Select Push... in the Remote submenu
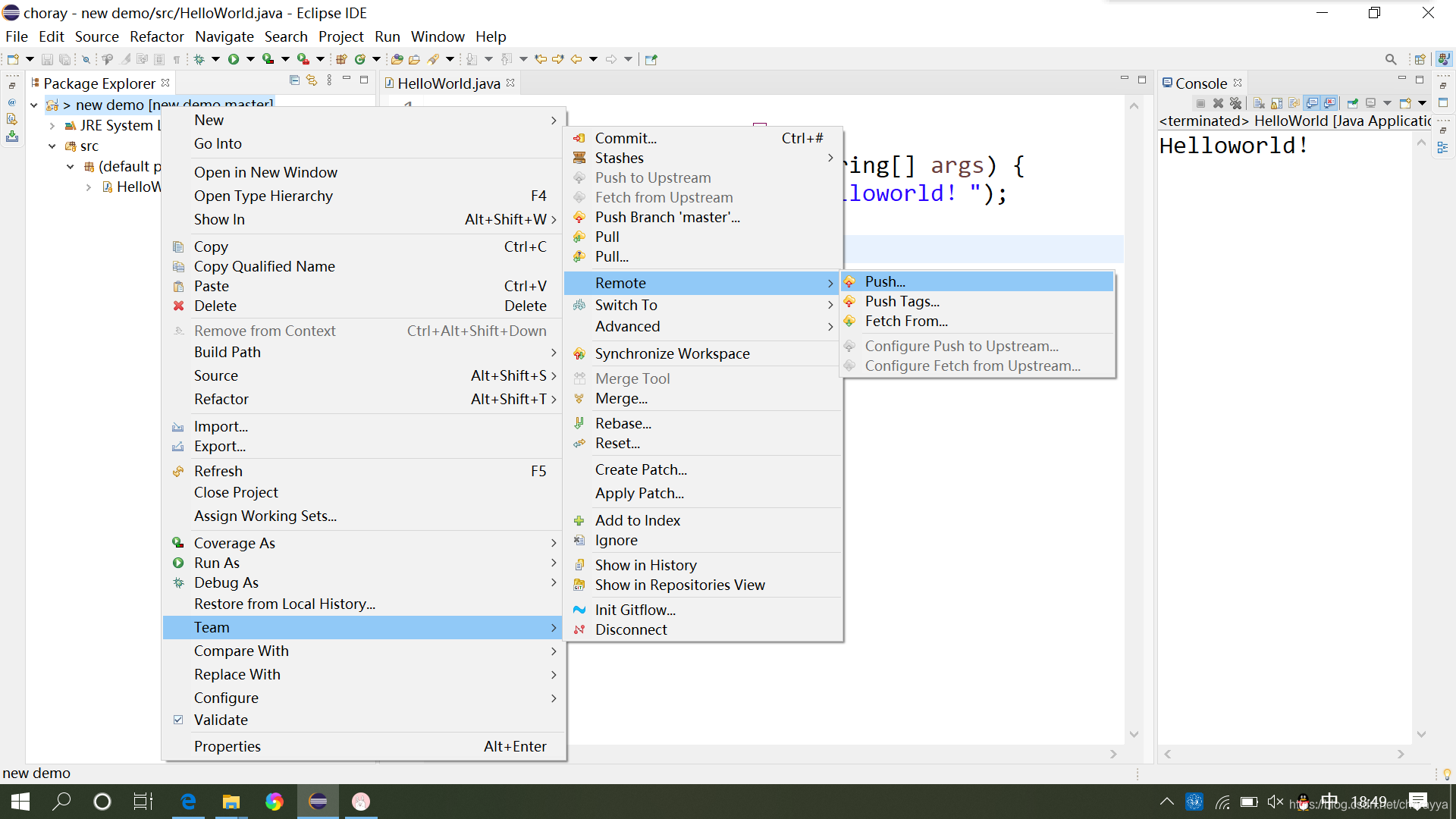 977,281
